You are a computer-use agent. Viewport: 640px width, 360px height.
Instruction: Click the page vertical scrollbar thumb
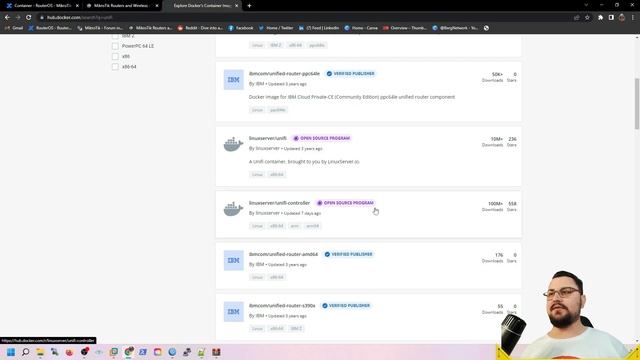(x=637, y=103)
